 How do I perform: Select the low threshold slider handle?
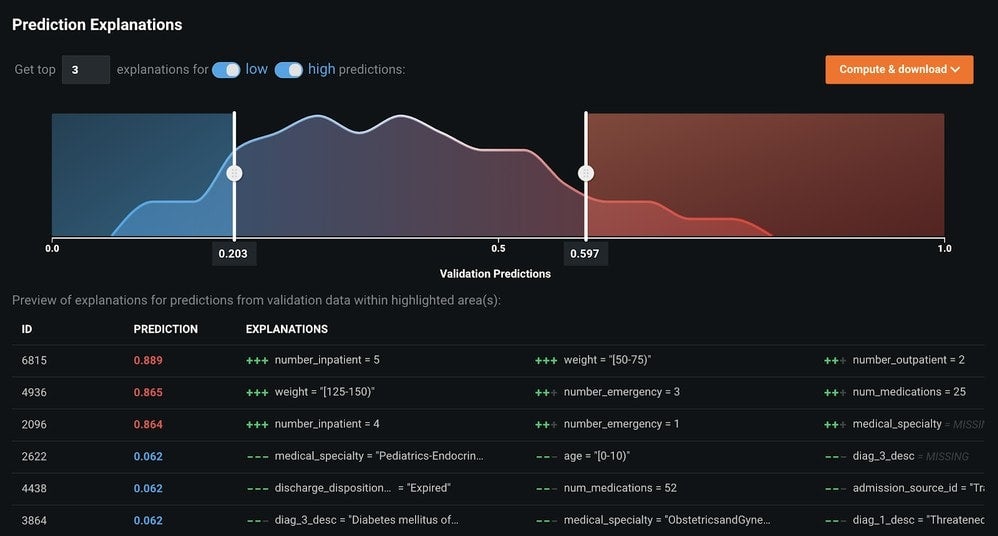(234, 173)
